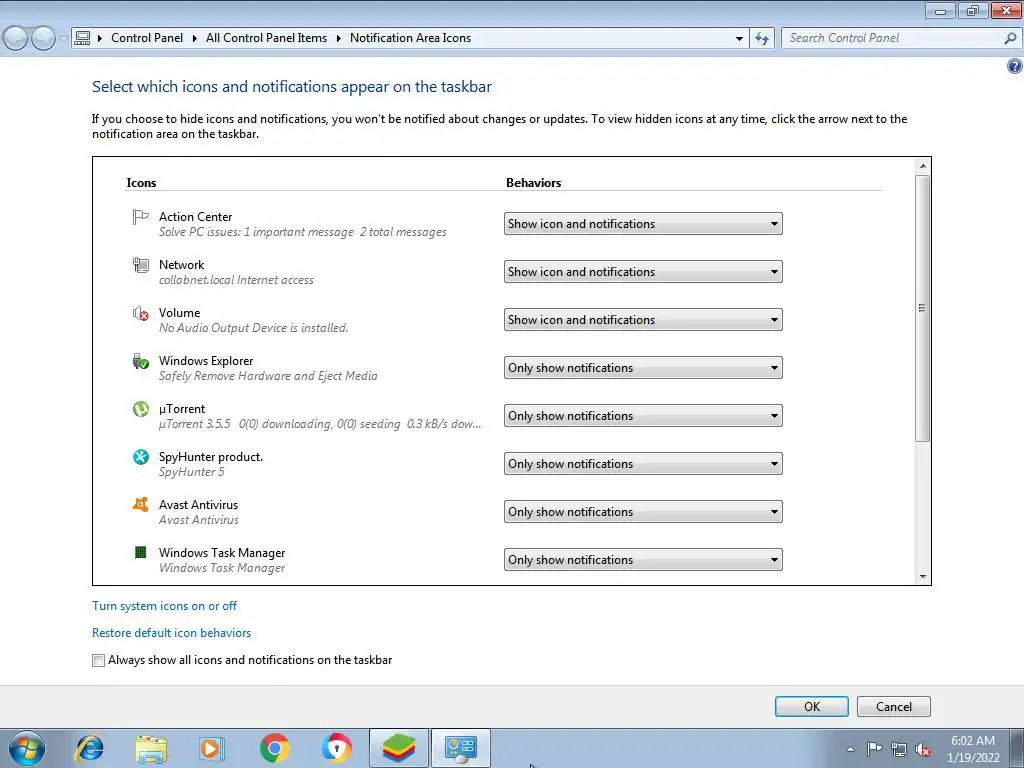Click the 'Icons' column header
1024x768 pixels.
point(141,183)
